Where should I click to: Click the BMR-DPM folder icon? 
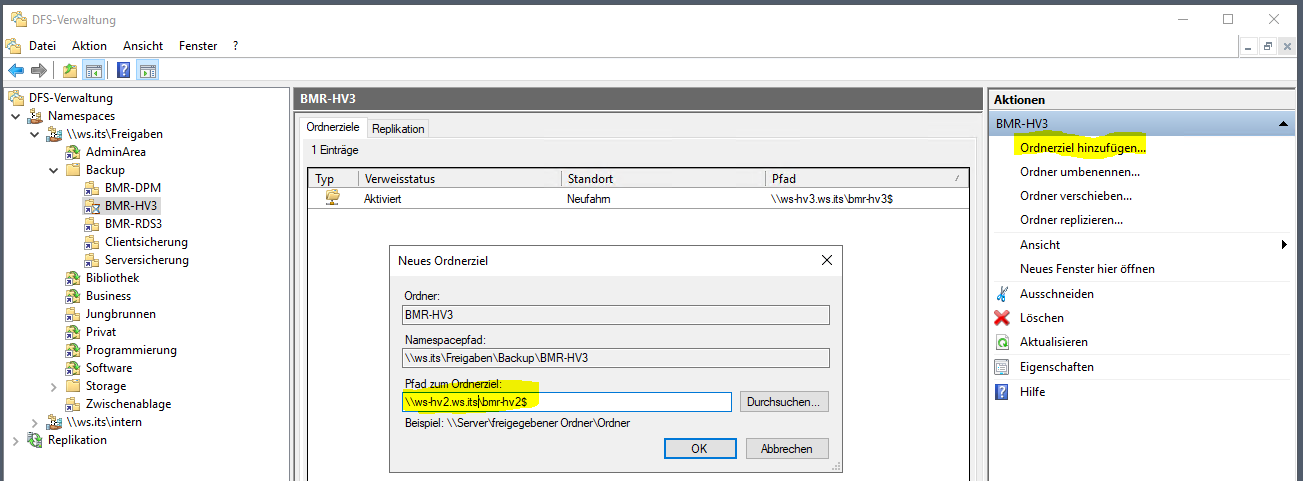(x=92, y=188)
